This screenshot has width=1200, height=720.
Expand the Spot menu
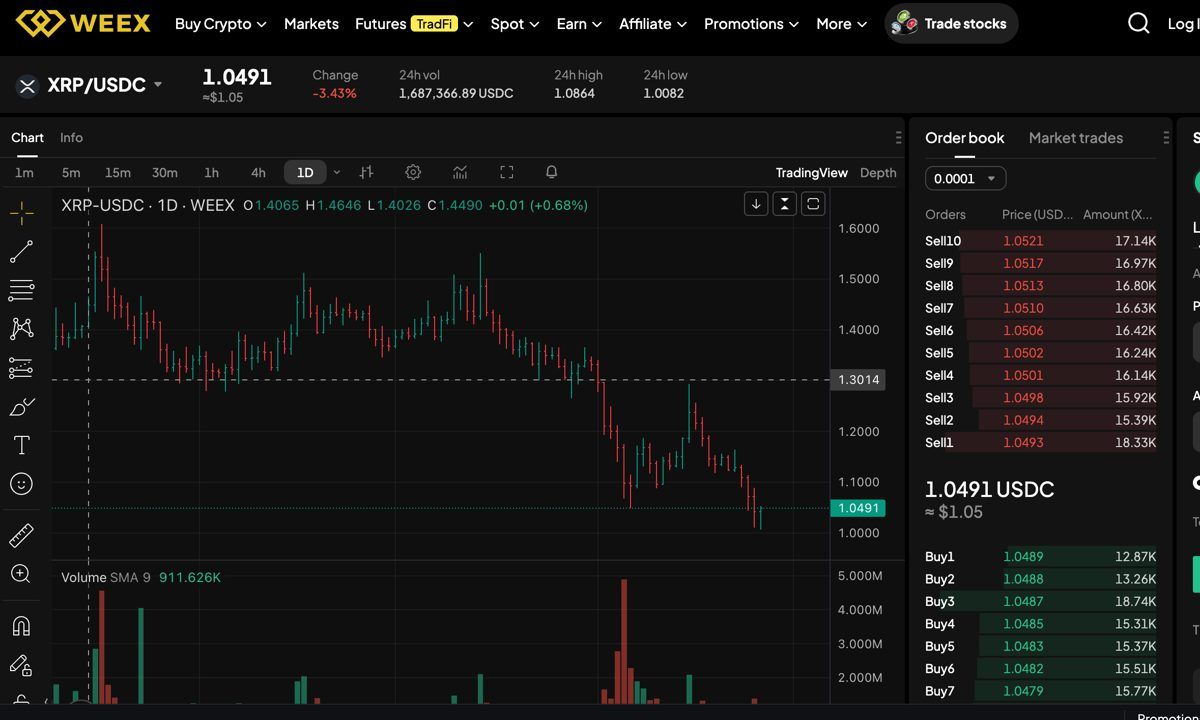515,23
